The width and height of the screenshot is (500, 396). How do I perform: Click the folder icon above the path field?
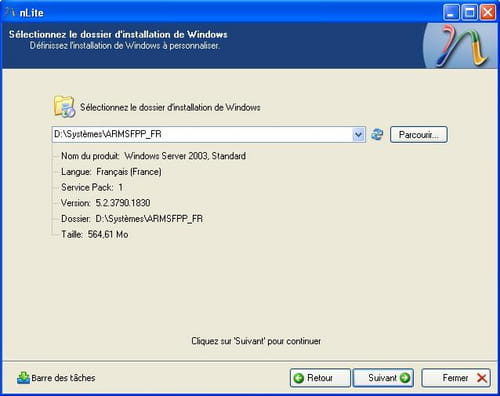point(64,107)
